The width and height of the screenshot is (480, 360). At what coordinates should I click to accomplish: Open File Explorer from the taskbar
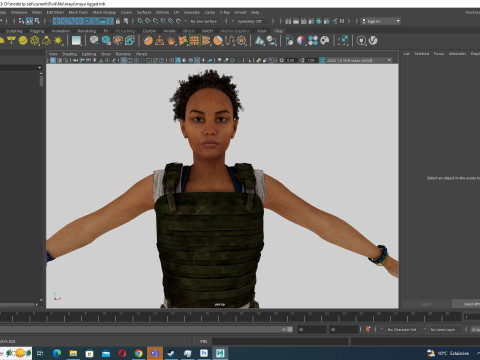coord(73,353)
